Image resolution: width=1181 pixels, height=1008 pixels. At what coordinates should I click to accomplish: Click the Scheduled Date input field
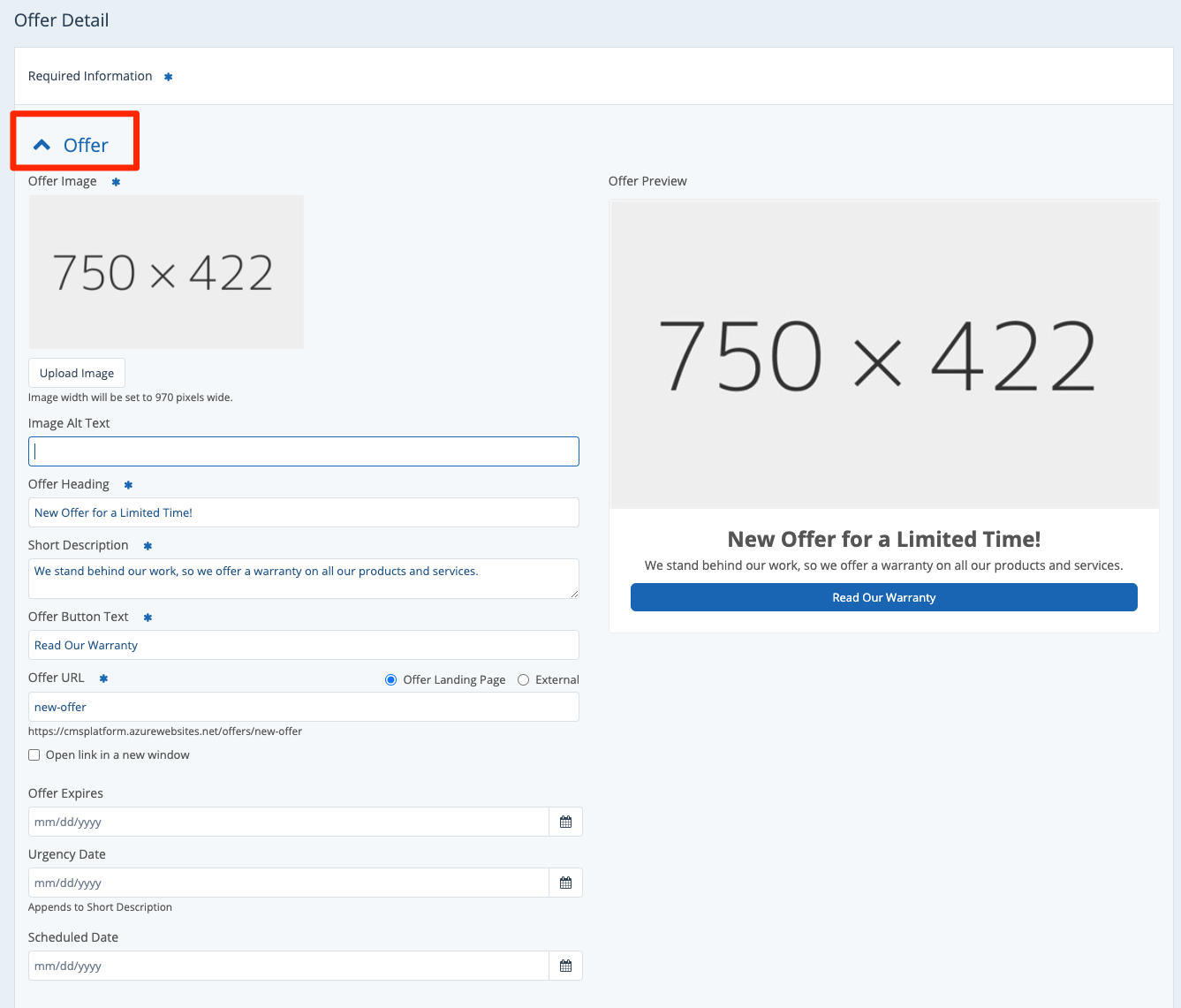pyautogui.click(x=288, y=966)
